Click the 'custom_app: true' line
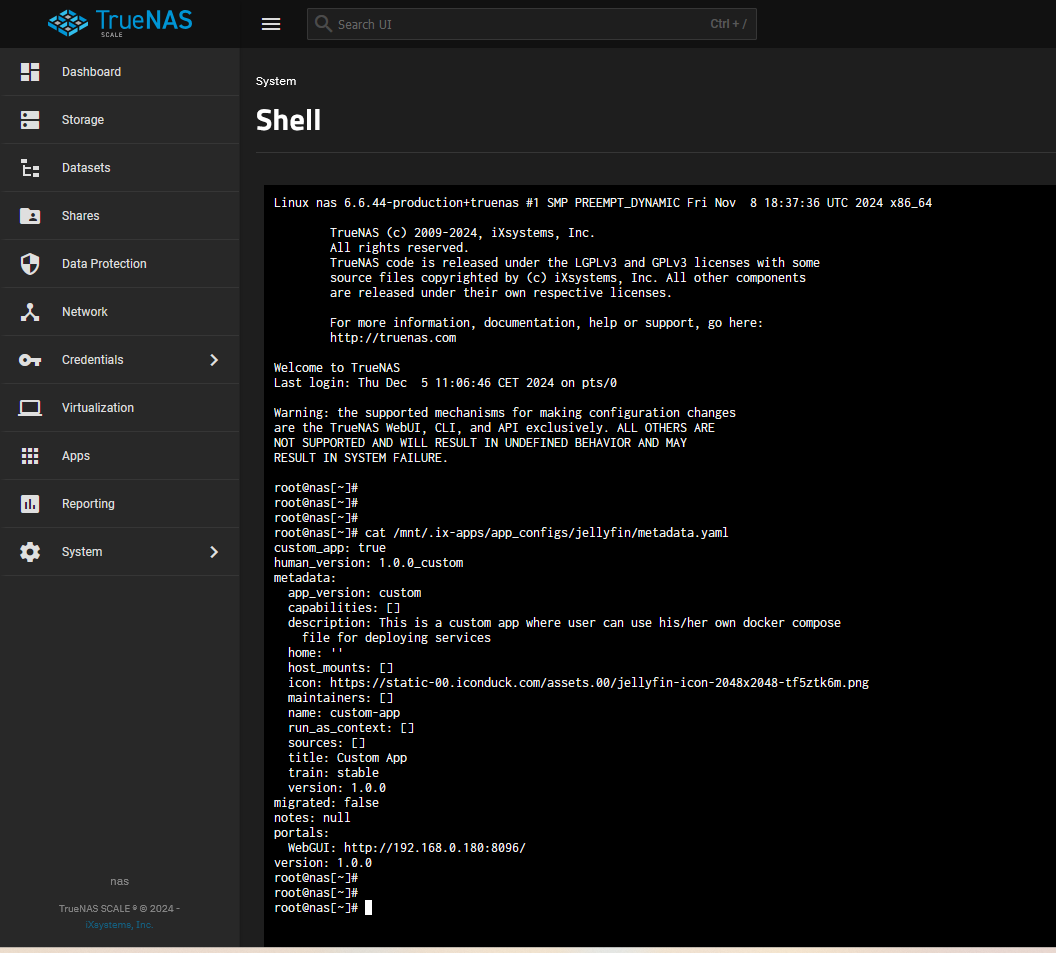The image size is (1056, 953). [x=330, y=548]
